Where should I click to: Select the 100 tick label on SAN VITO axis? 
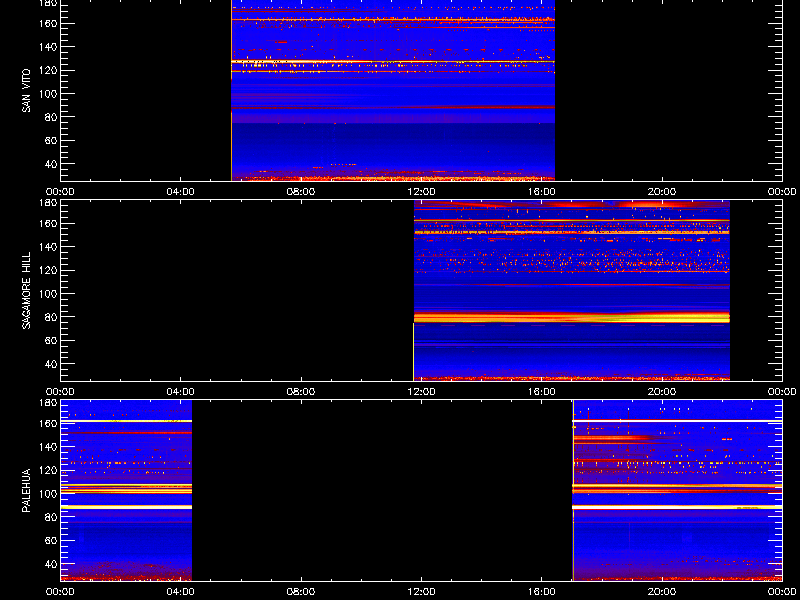[x=47, y=94]
